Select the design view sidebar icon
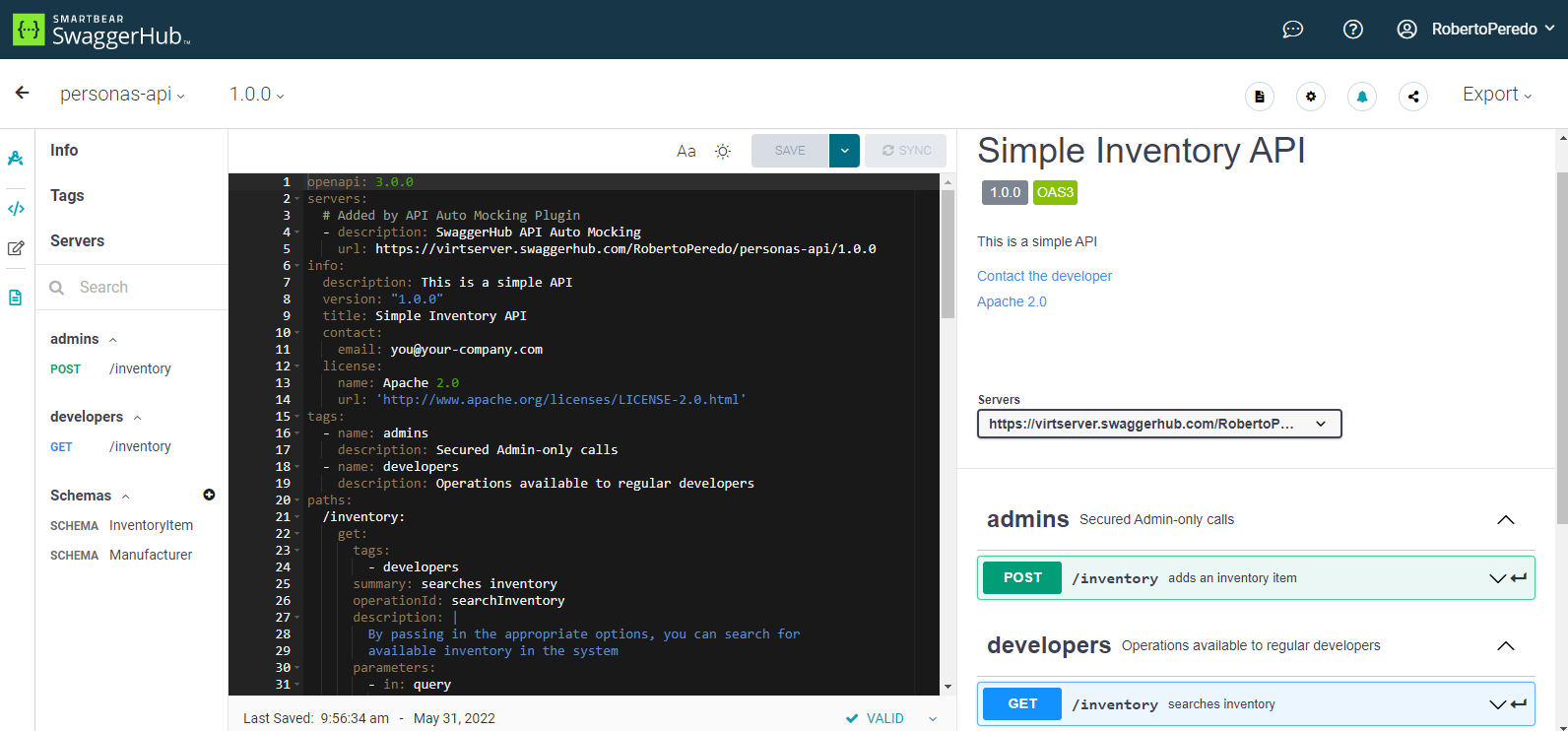 click(x=16, y=159)
